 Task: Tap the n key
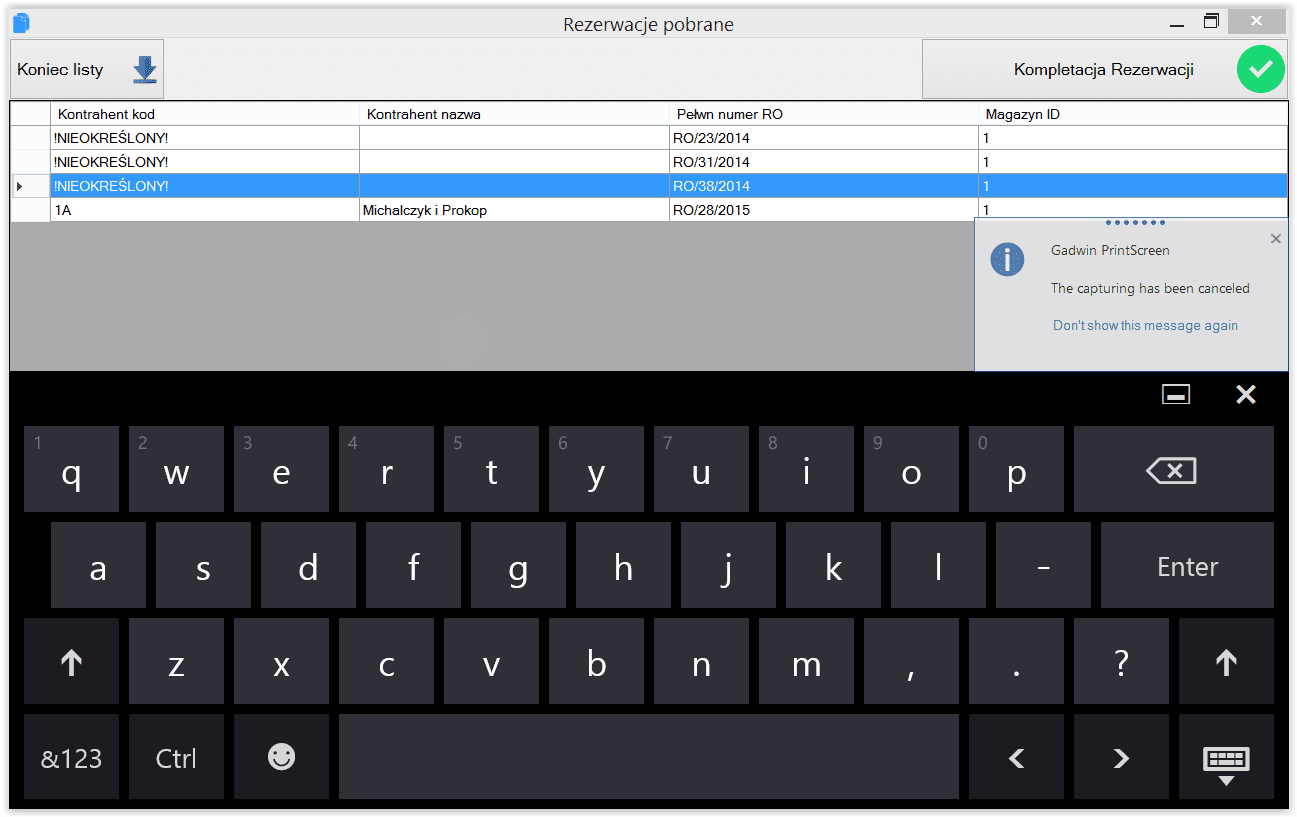coord(701,661)
